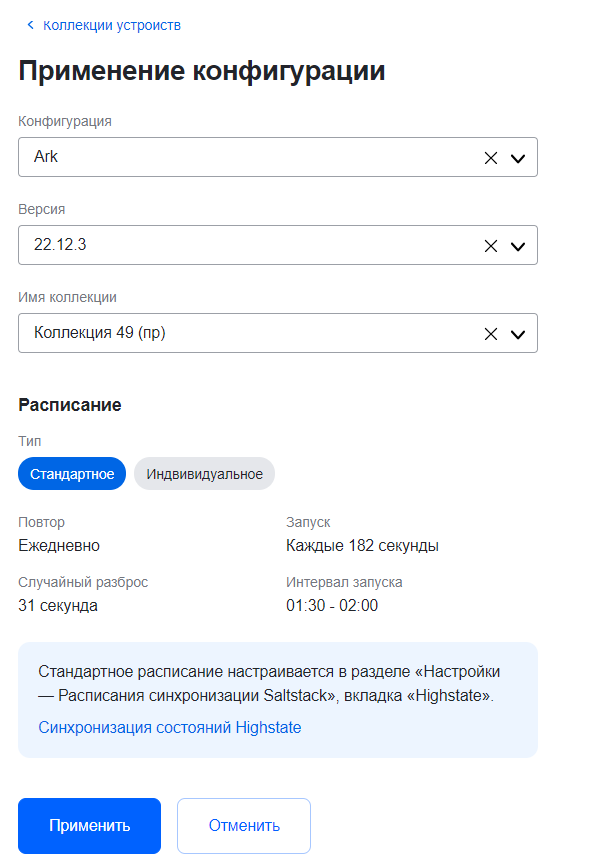593x857 pixels.
Task: Clear the Ark configuration selection with the X icon
Action: (x=490, y=157)
